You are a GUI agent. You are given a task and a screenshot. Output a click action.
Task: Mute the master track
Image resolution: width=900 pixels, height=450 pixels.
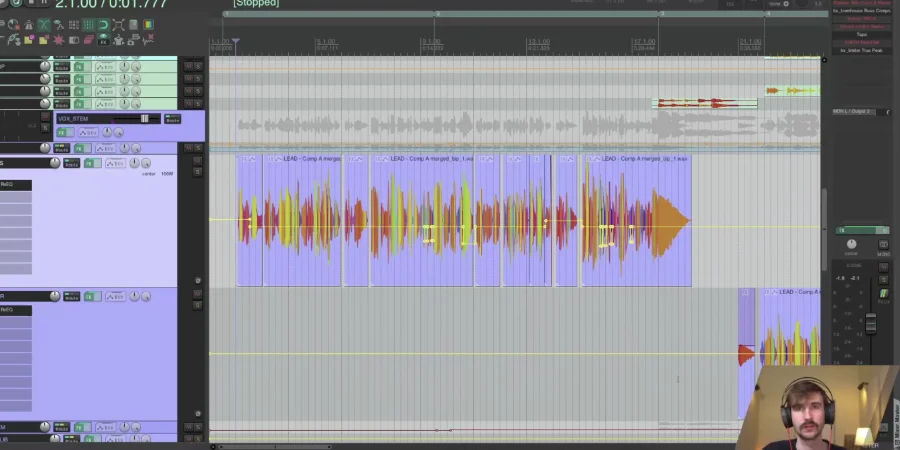(x=883, y=267)
